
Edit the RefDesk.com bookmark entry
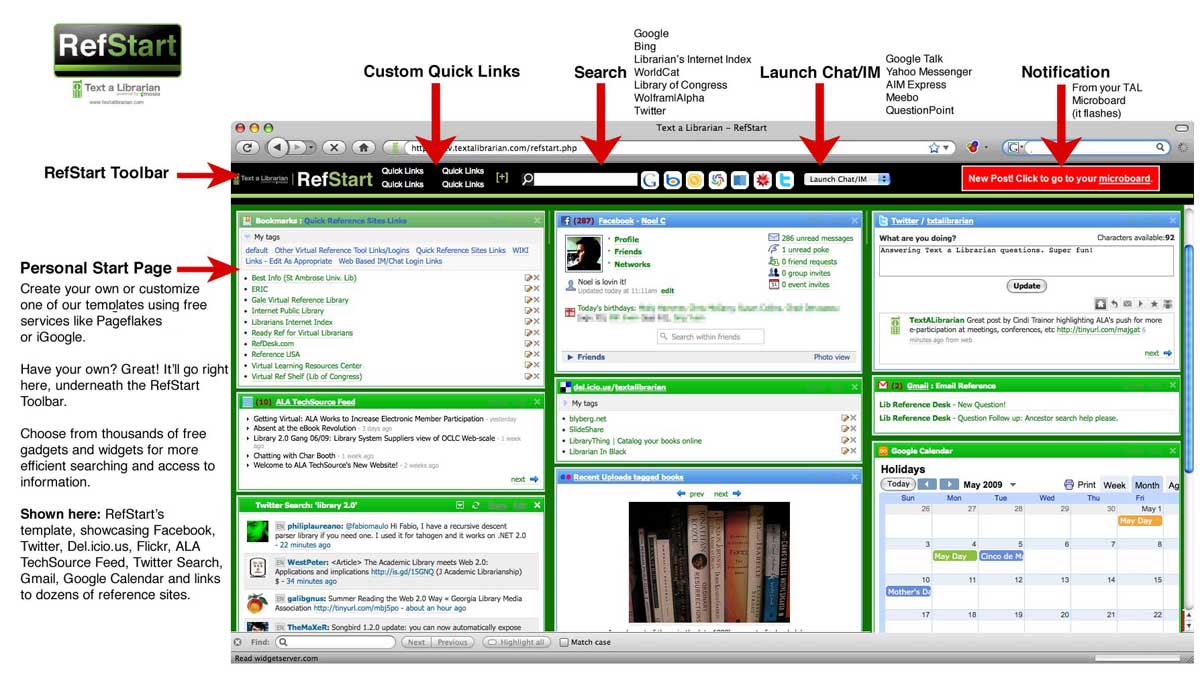pyautogui.click(x=528, y=343)
